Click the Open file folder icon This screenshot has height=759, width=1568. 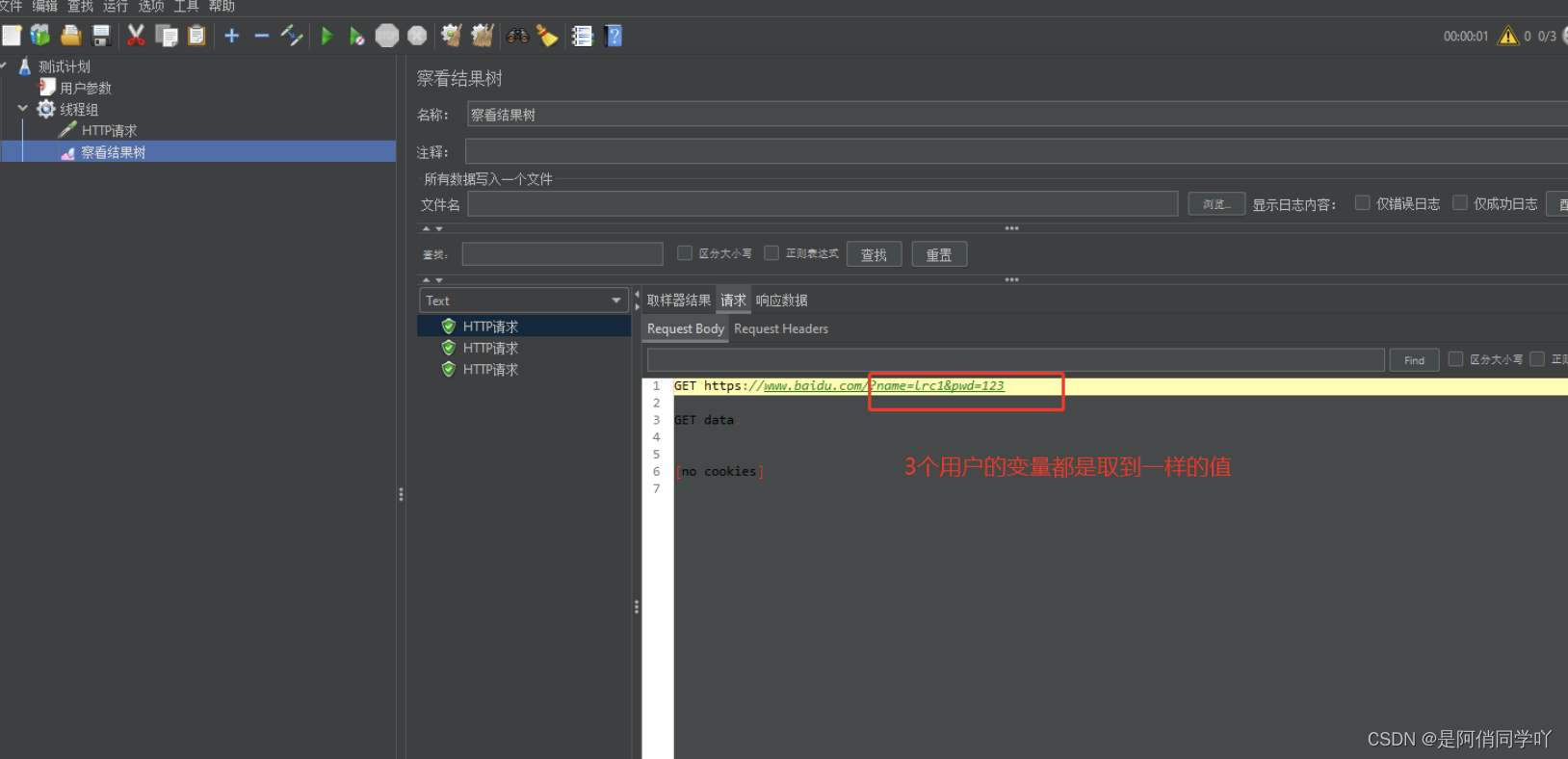pos(70,36)
